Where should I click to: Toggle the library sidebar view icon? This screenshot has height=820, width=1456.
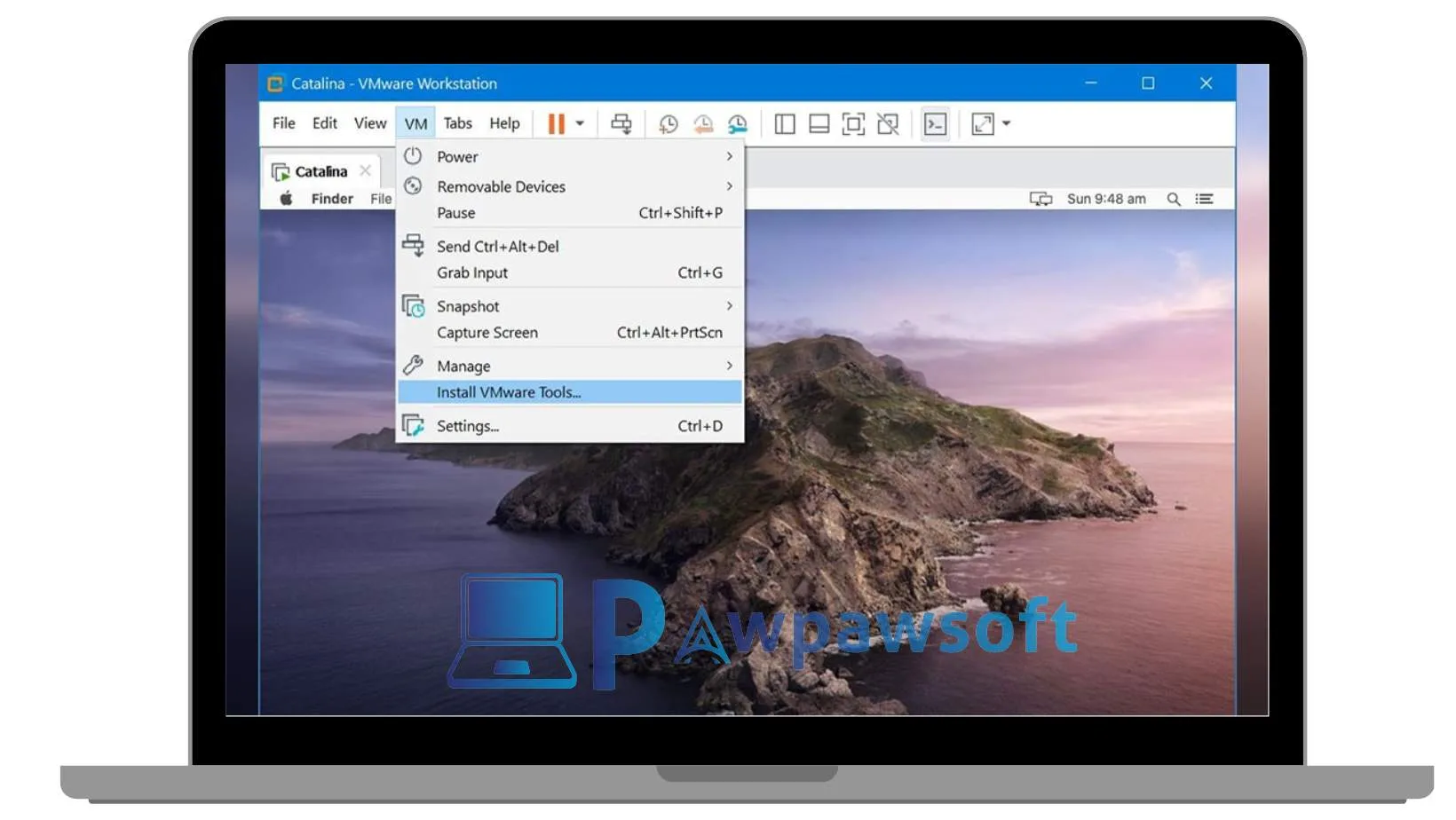point(785,124)
